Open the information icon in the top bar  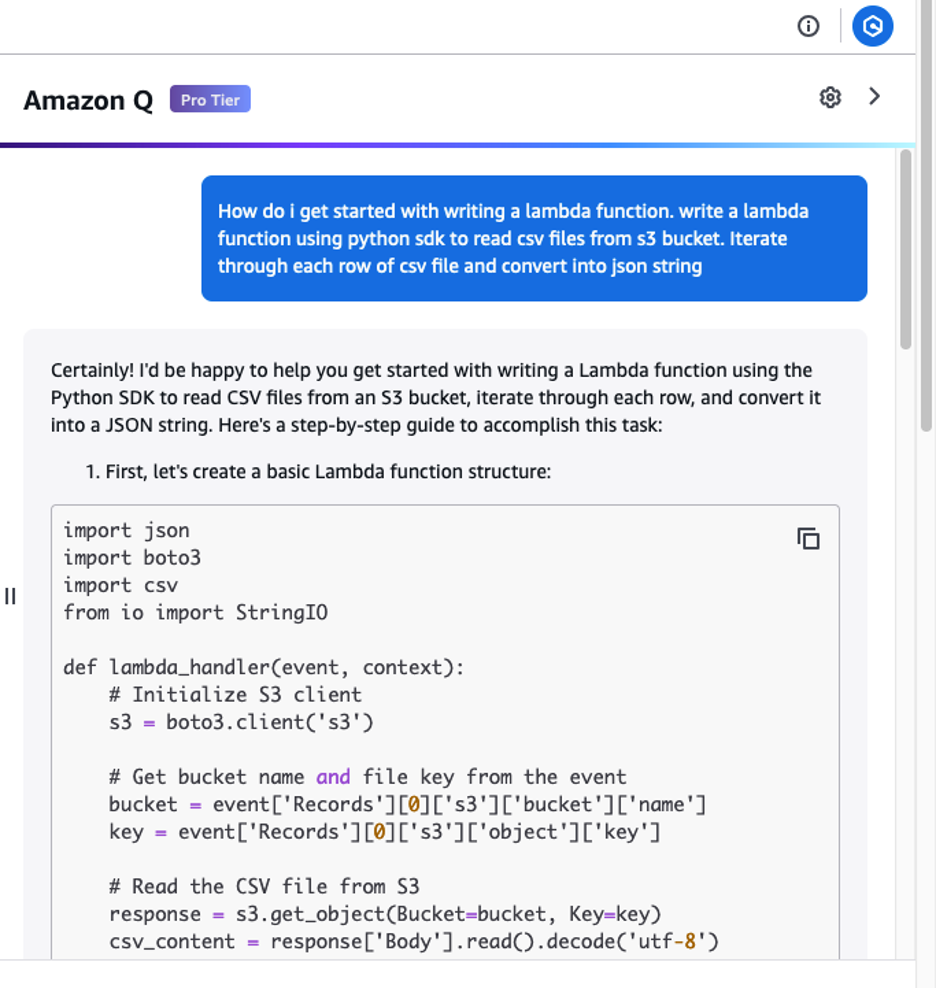pos(808,26)
